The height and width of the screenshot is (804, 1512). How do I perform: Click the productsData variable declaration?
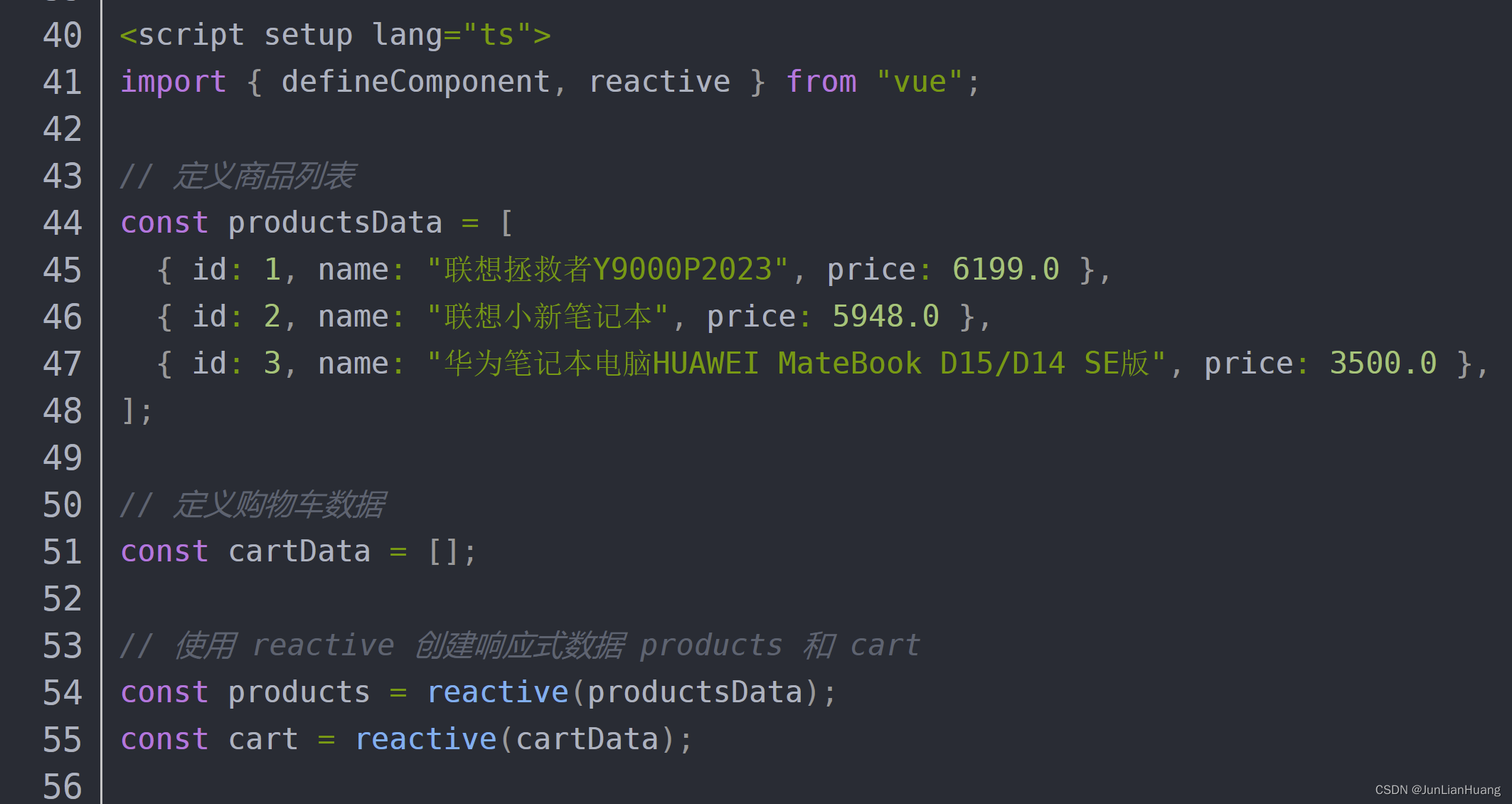[x=335, y=223]
